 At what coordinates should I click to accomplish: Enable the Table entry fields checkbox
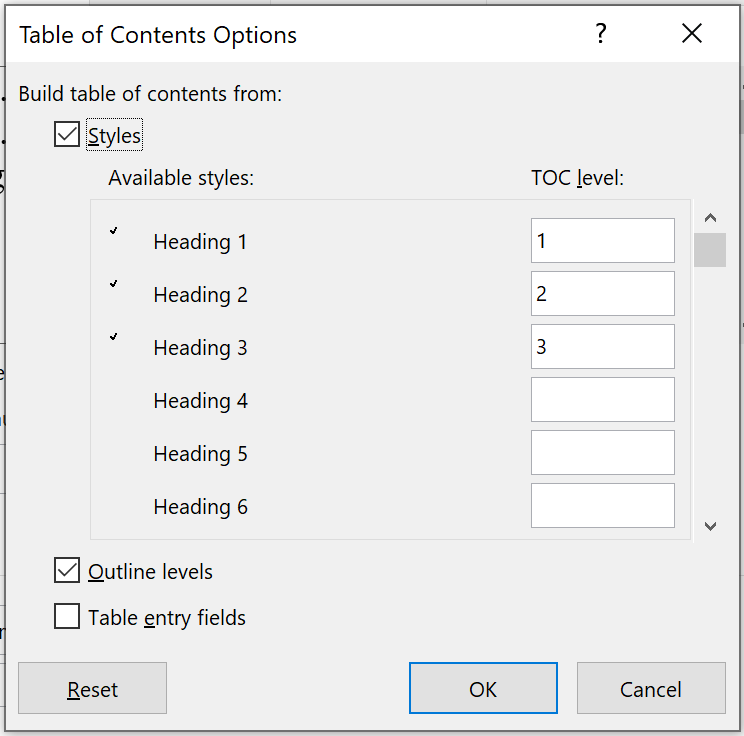pyautogui.click(x=66, y=616)
